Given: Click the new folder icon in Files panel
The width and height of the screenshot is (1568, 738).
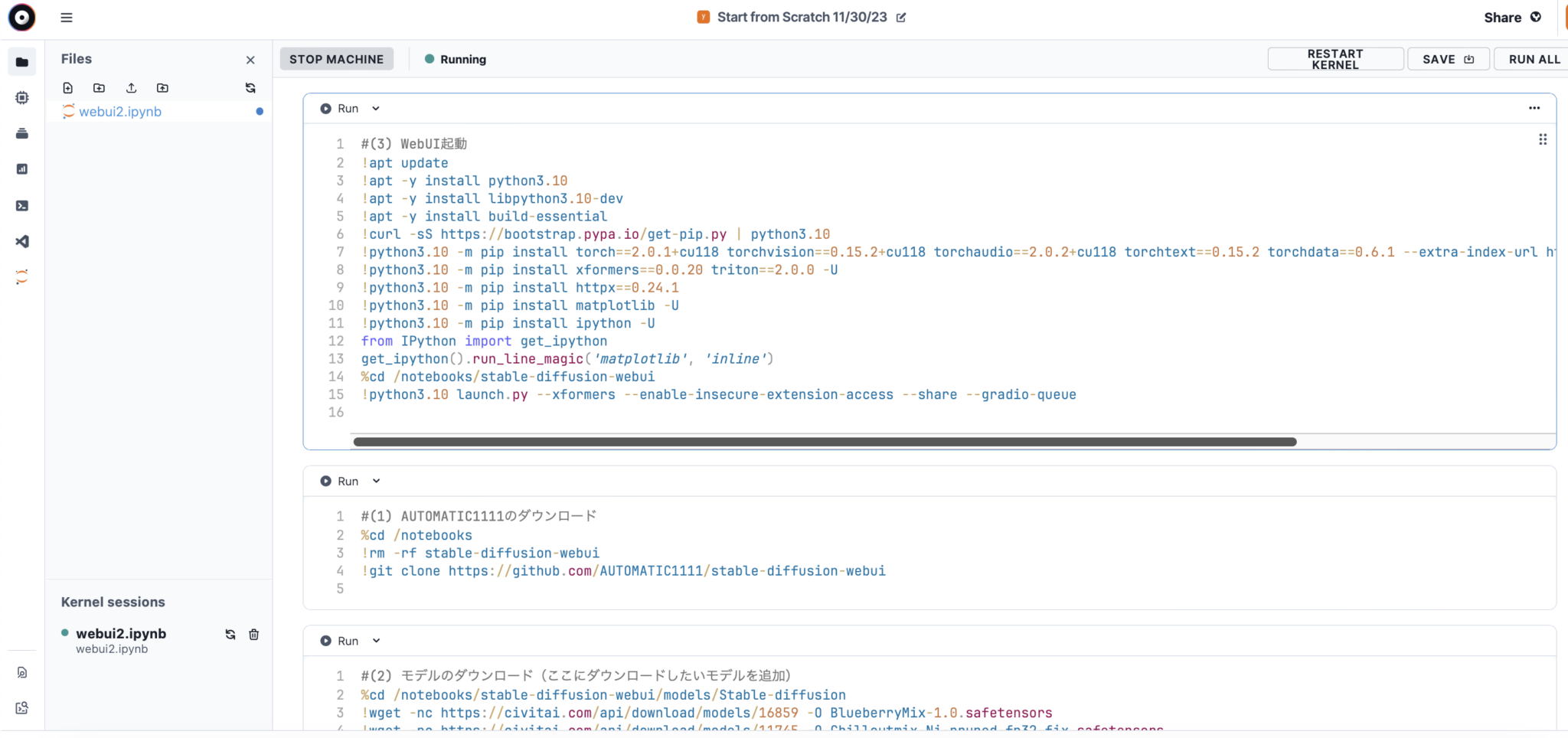Looking at the screenshot, I should pos(100,88).
